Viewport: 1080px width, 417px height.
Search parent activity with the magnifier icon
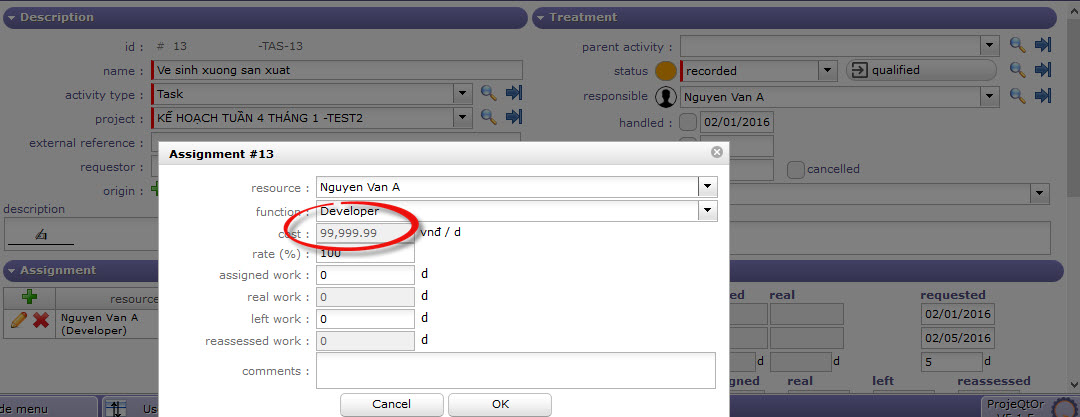[x=1017, y=45]
